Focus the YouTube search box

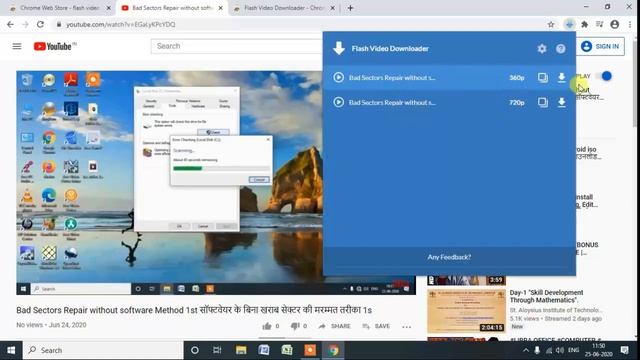click(x=237, y=46)
